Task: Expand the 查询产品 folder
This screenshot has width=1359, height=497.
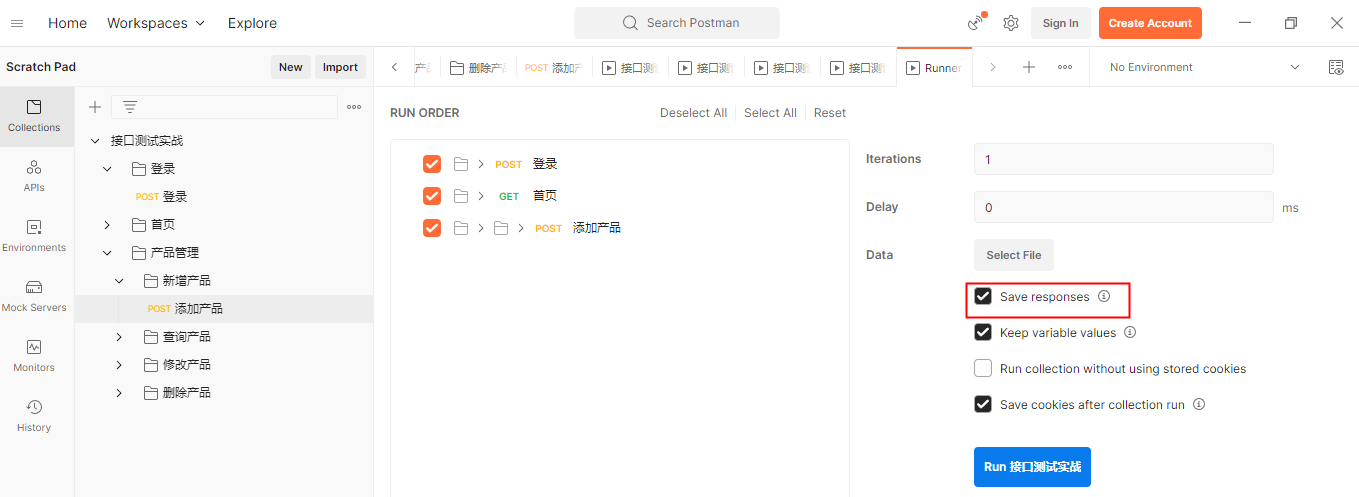Action: click(x=119, y=337)
